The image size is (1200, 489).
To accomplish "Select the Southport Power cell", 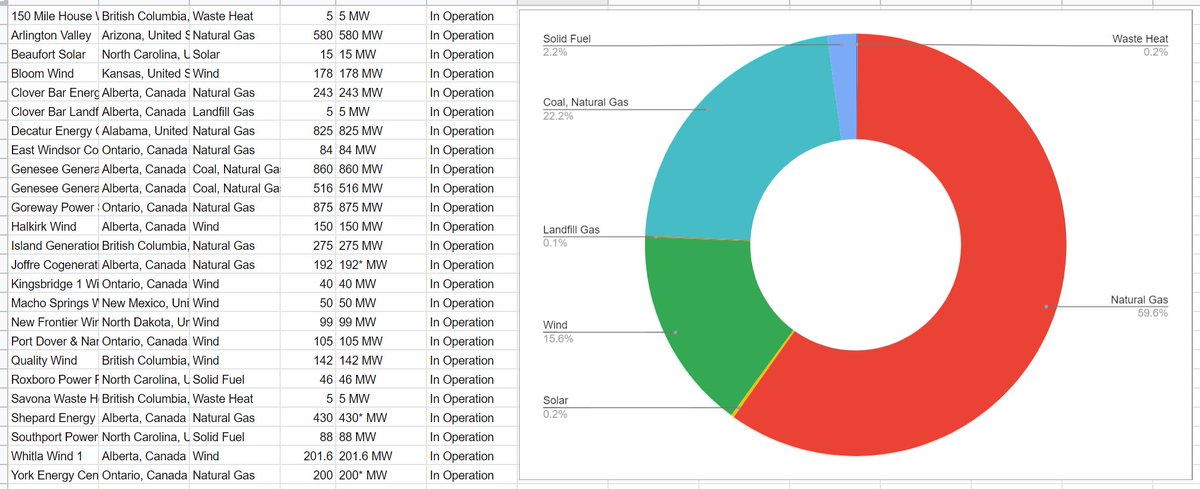I will (x=52, y=437).
